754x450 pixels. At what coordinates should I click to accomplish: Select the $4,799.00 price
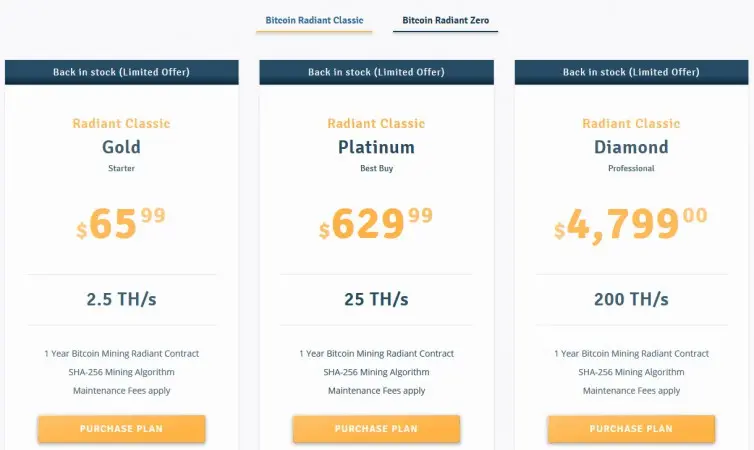click(631, 225)
